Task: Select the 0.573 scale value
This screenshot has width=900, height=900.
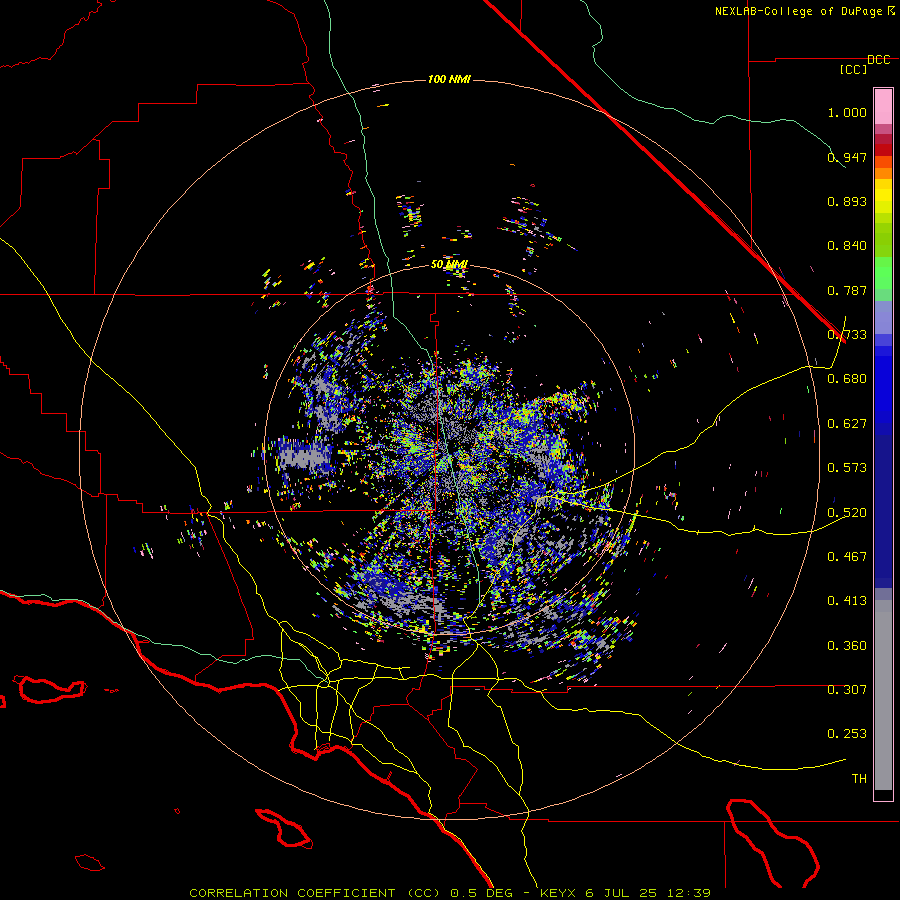Action: [x=847, y=468]
